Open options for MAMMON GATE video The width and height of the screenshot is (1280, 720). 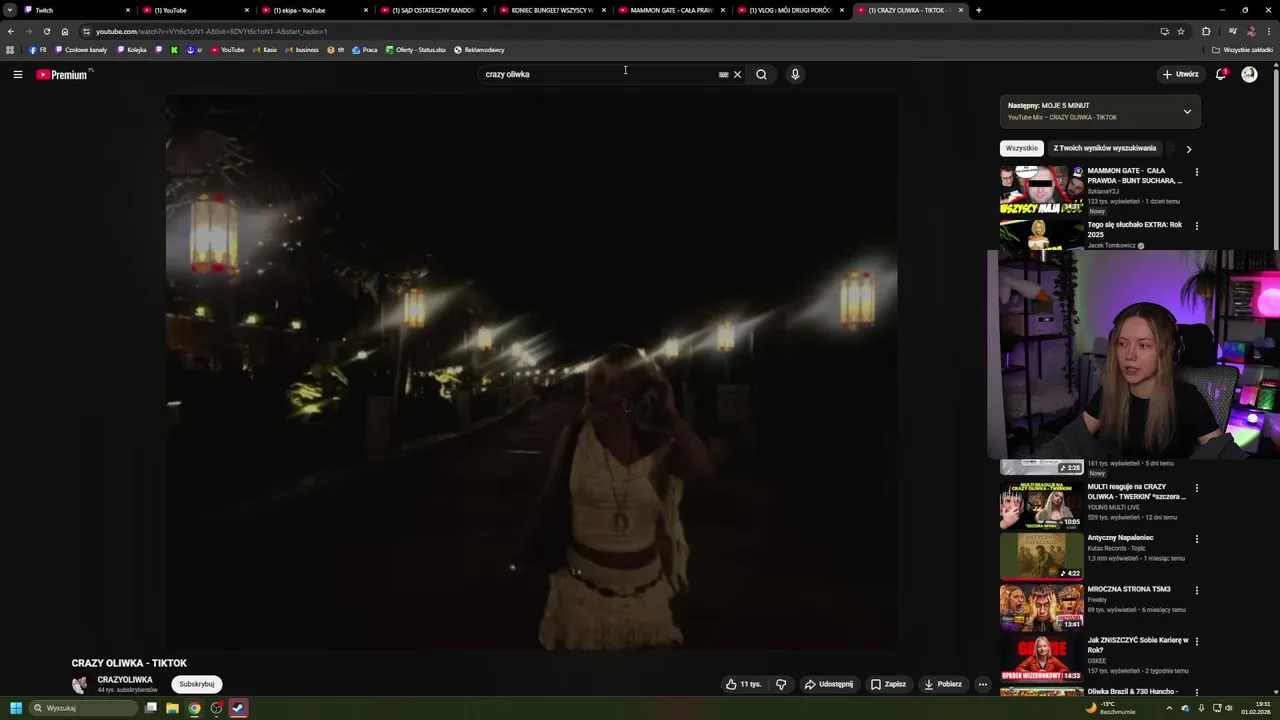[1196, 172]
